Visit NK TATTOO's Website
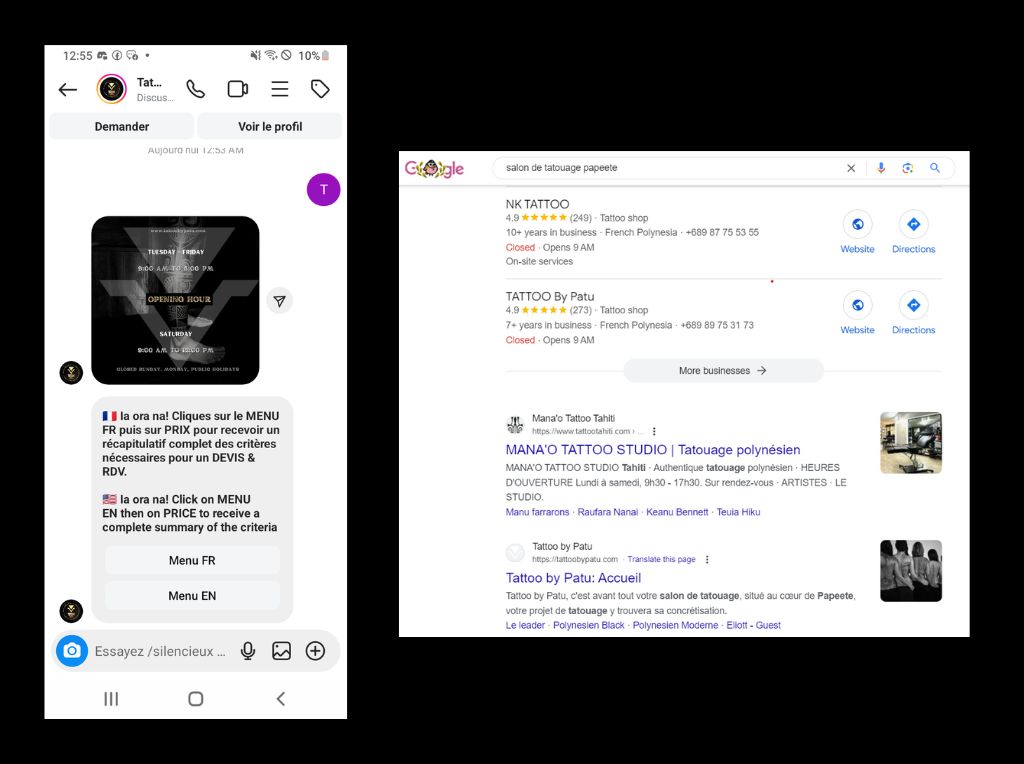The image size is (1024, 764). (x=857, y=232)
